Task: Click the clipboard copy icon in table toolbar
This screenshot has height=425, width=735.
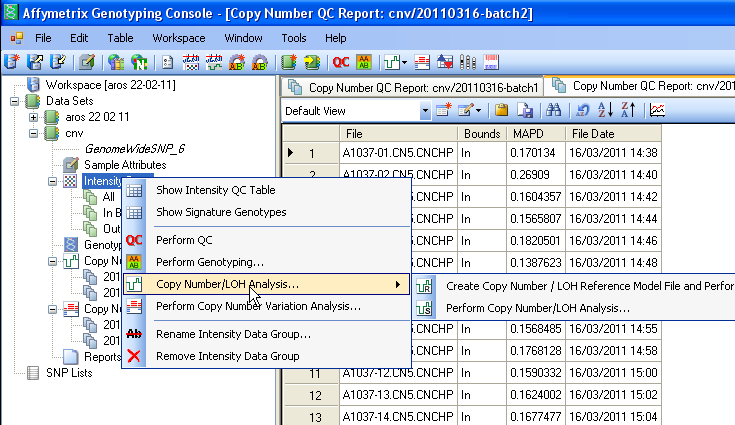Action: click(x=501, y=111)
